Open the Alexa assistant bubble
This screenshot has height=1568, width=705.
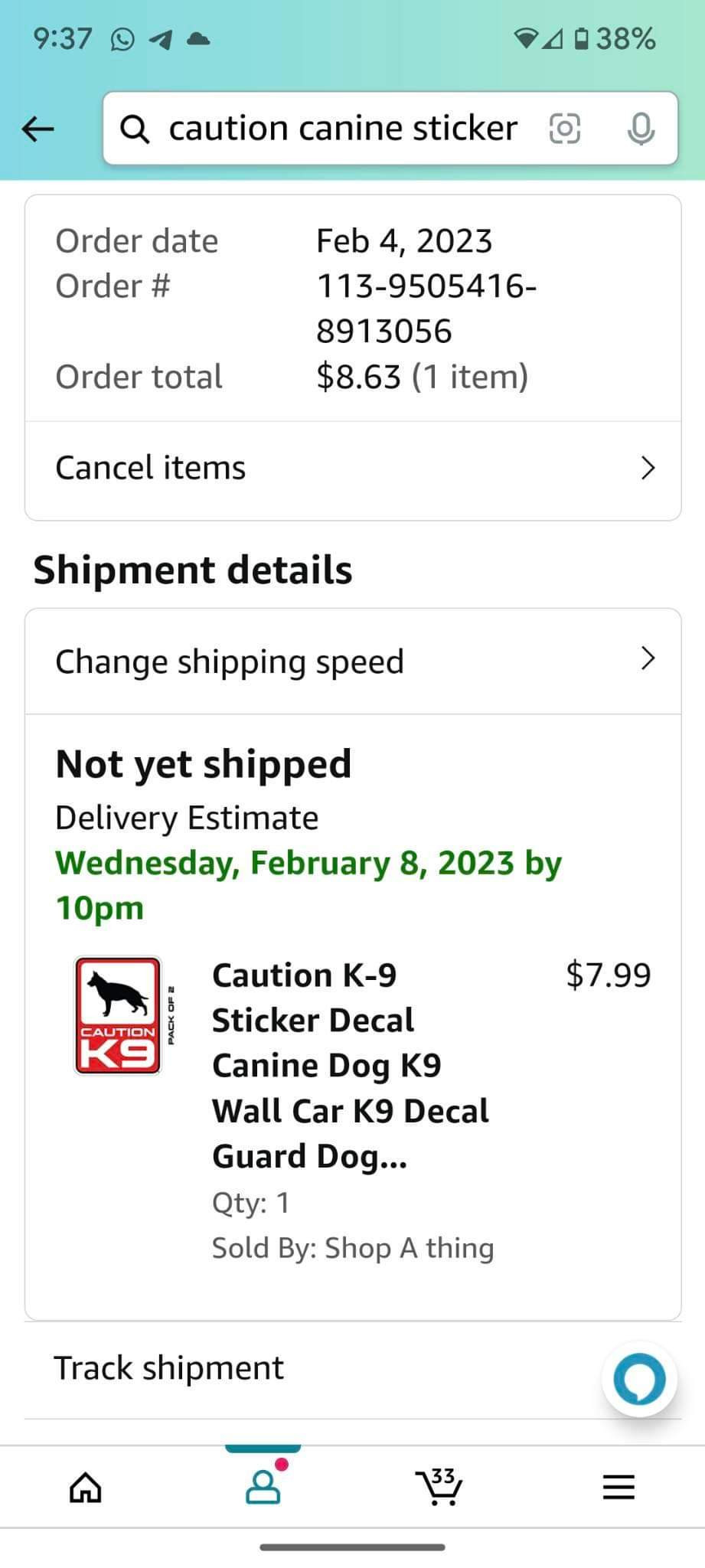click(639, 1379)
